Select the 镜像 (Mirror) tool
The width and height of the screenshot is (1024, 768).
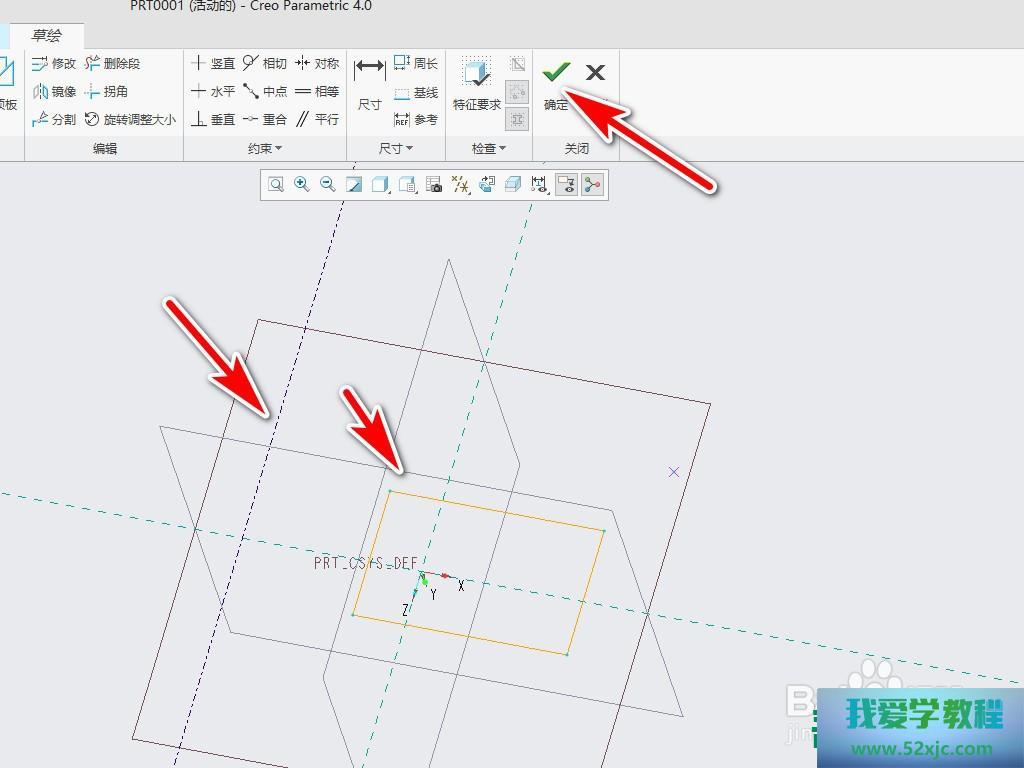pyautogui.click(x=54, y=91)
